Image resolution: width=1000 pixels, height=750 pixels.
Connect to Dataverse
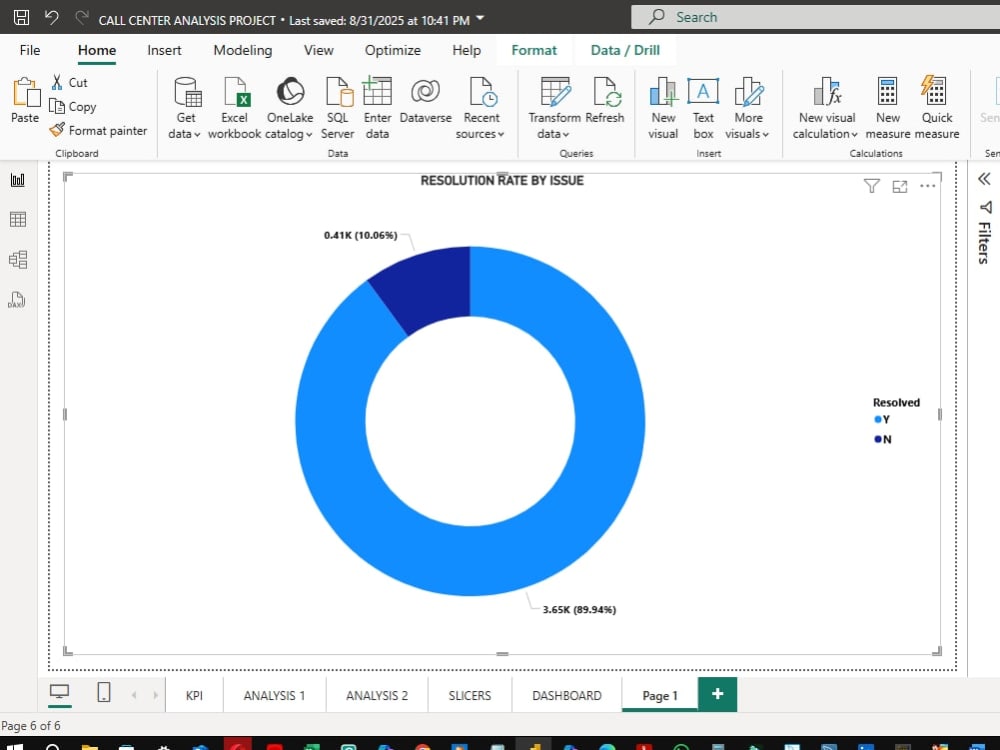(425, 100)
